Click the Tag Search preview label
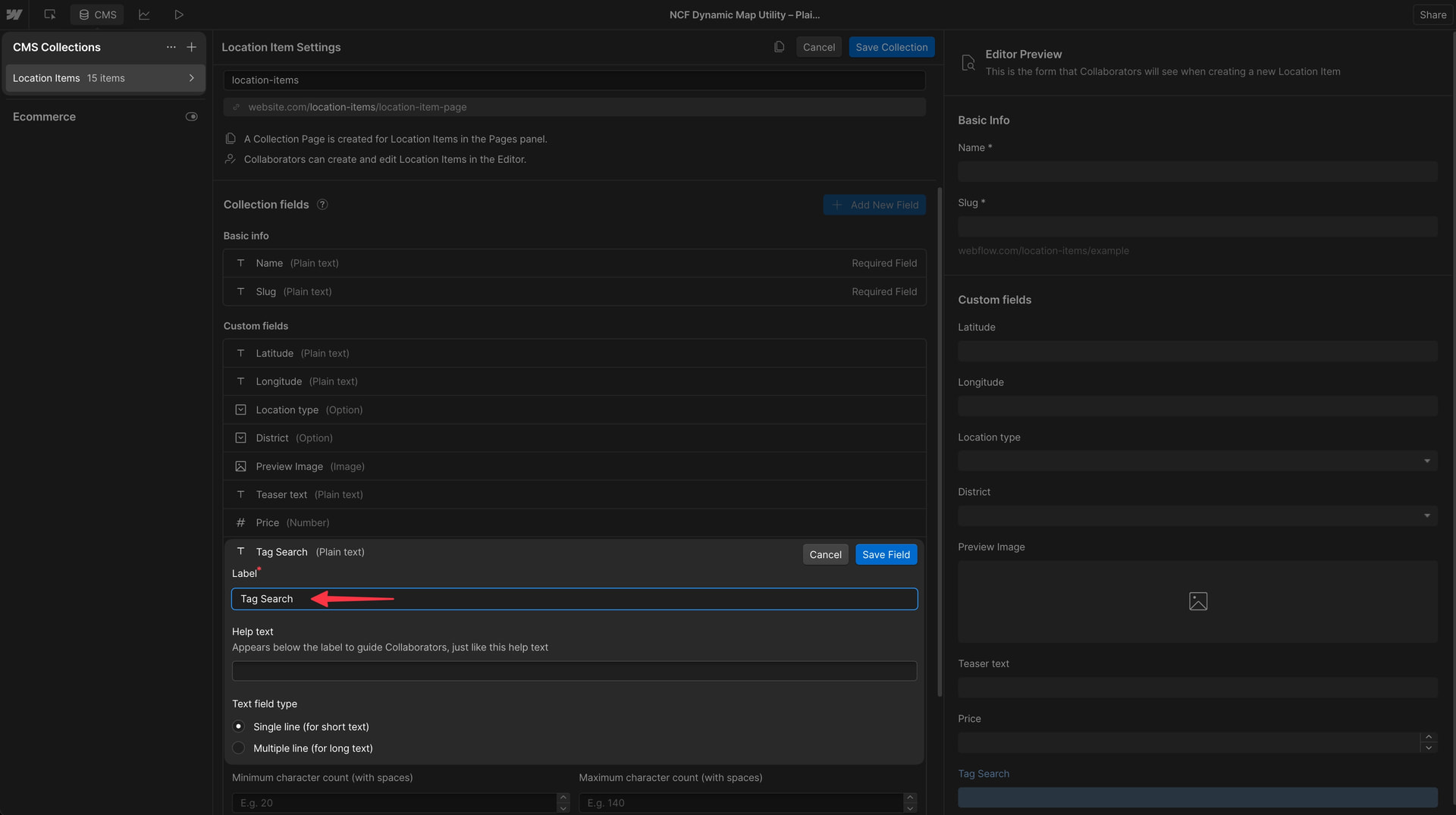The image size is (1456, 815). pyautogui.click(x=984, y=773)
